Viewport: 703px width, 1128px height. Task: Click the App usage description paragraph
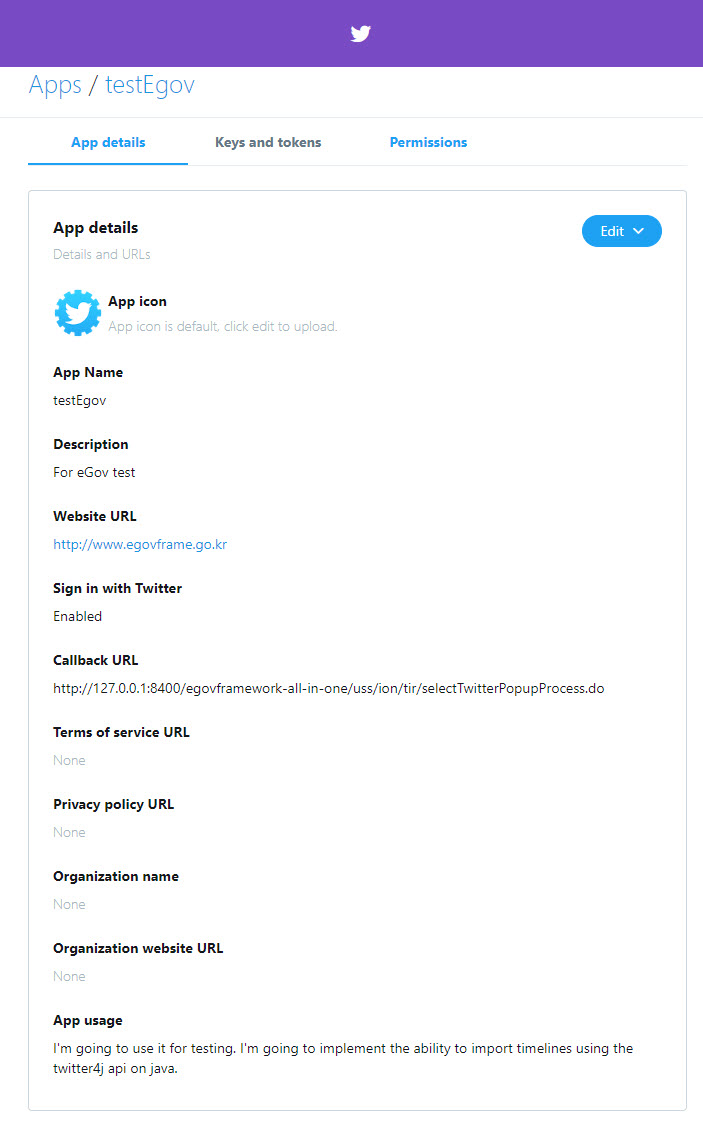343,1058
